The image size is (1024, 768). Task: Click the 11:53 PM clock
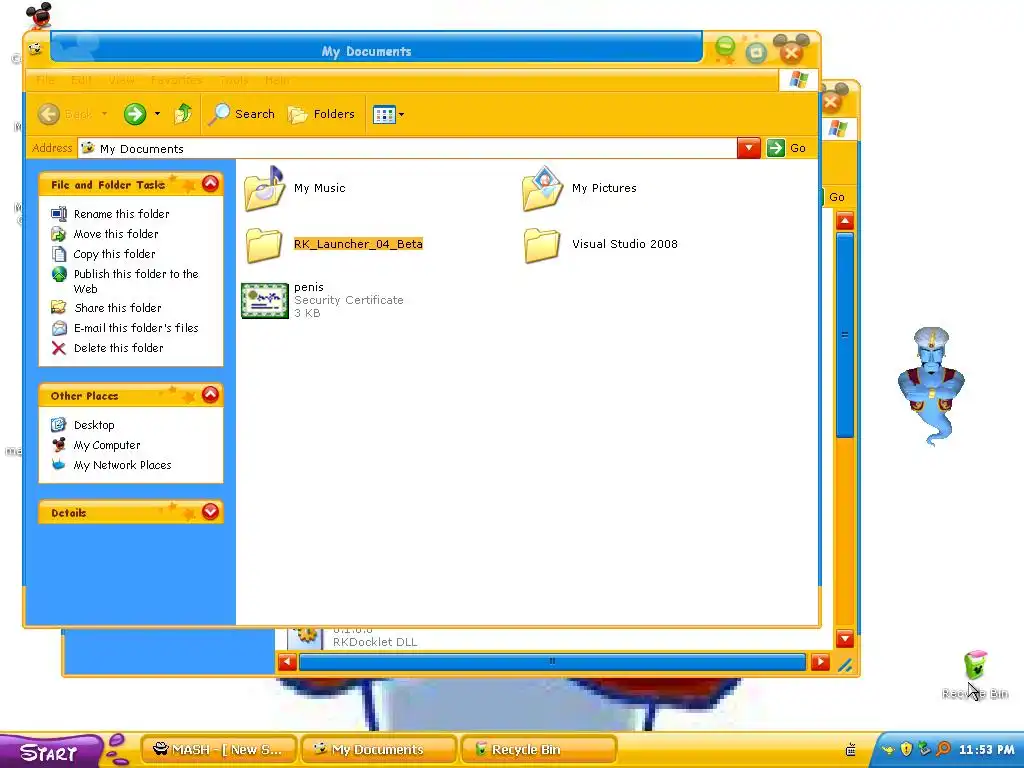click(x=986, y=750)
